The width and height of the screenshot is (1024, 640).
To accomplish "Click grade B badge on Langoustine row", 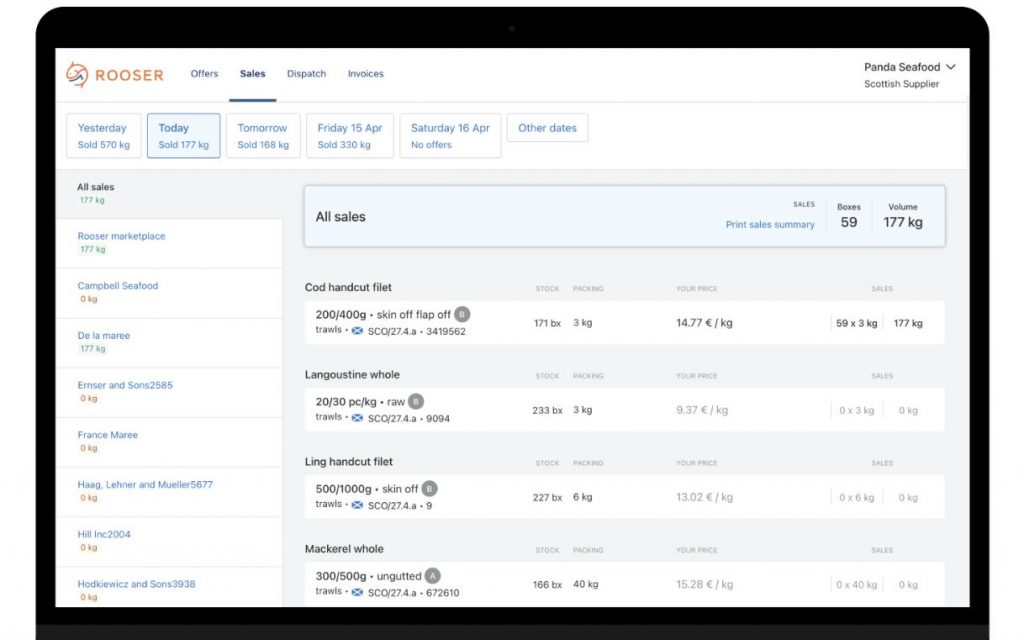I will pos(416,401).
